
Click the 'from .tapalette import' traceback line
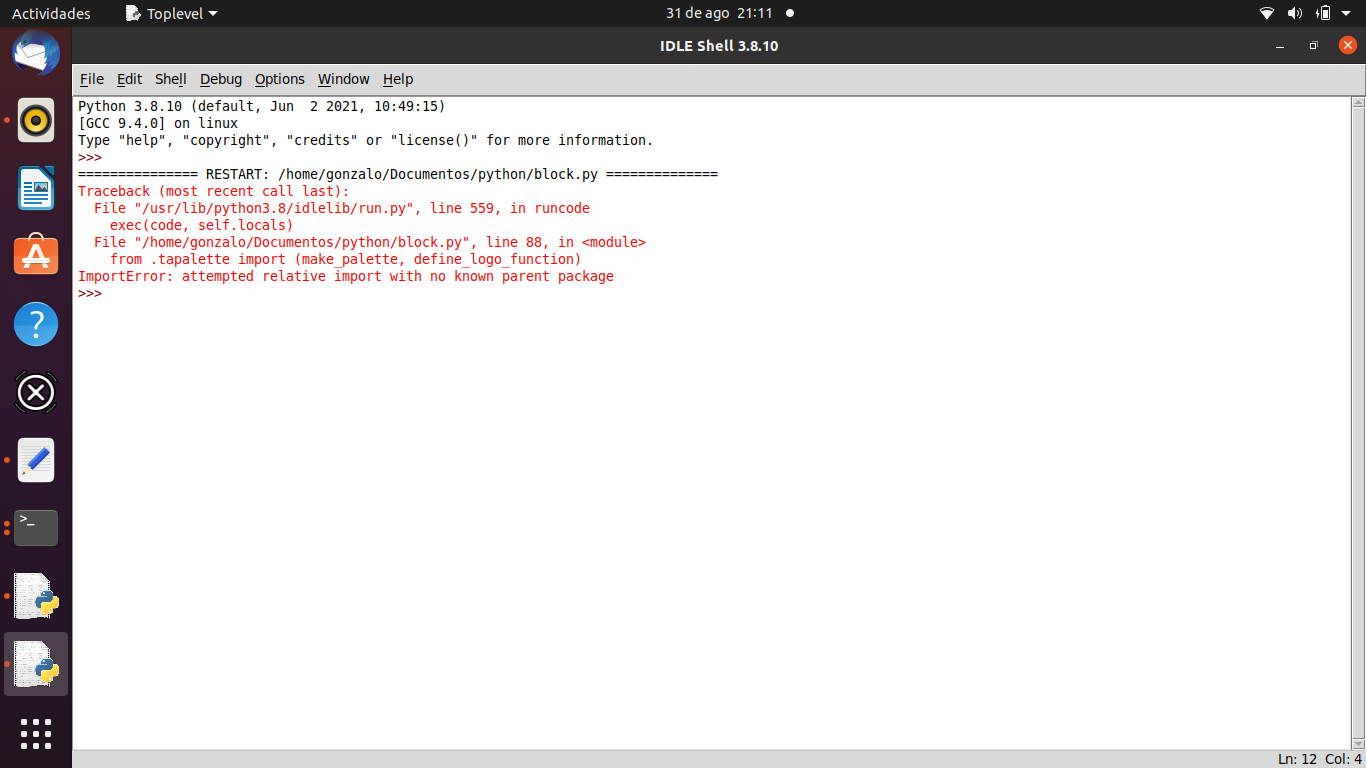tap(346, 259)
